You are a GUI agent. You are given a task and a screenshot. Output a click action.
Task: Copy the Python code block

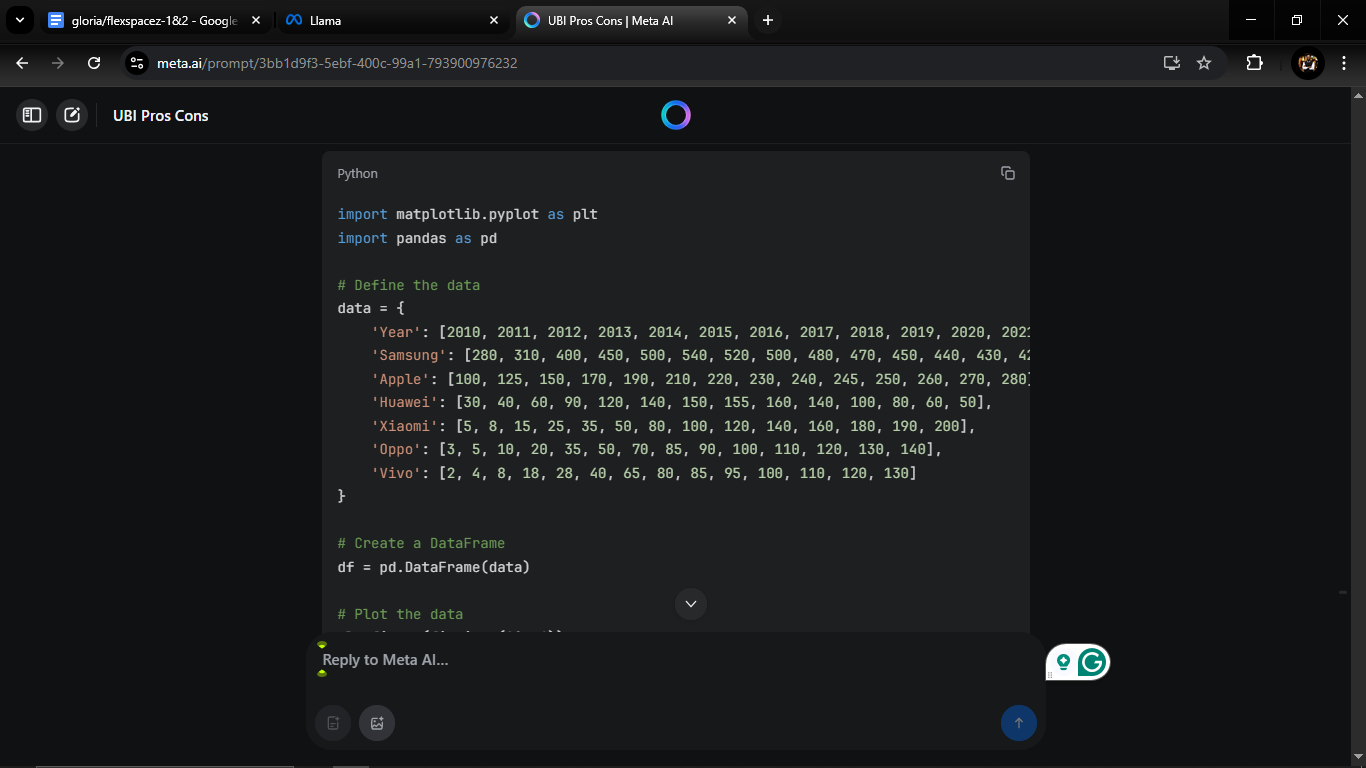(1008, 173)
